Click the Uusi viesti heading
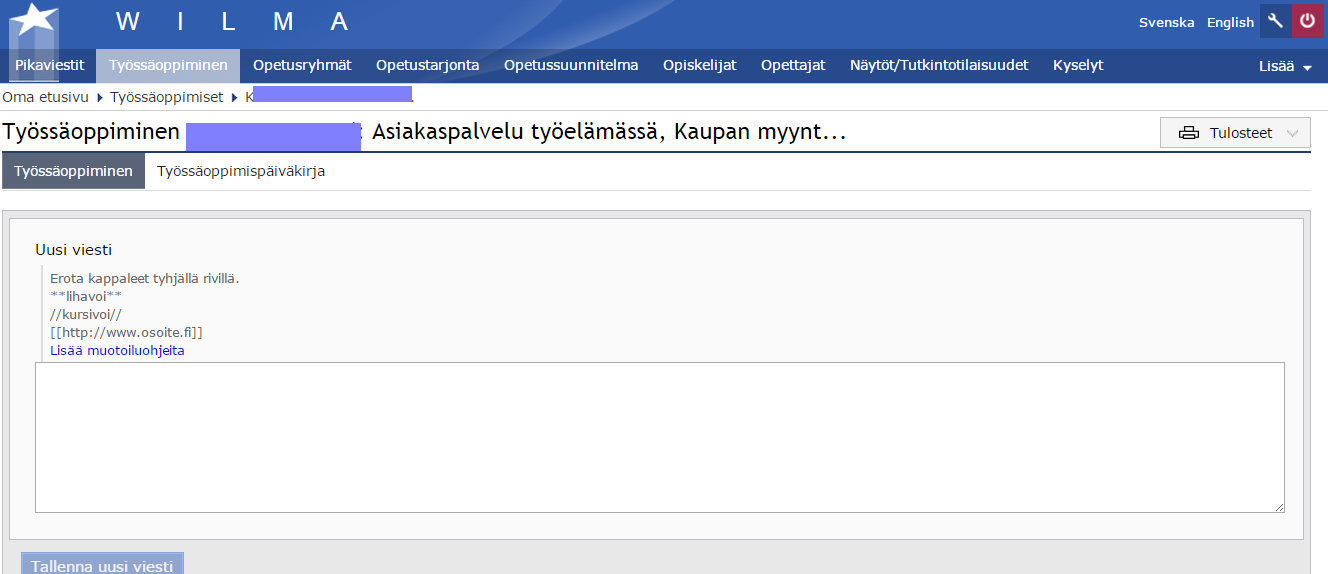Image resolution: width=1328 pixels, height=574 pixels. [73, 249]
